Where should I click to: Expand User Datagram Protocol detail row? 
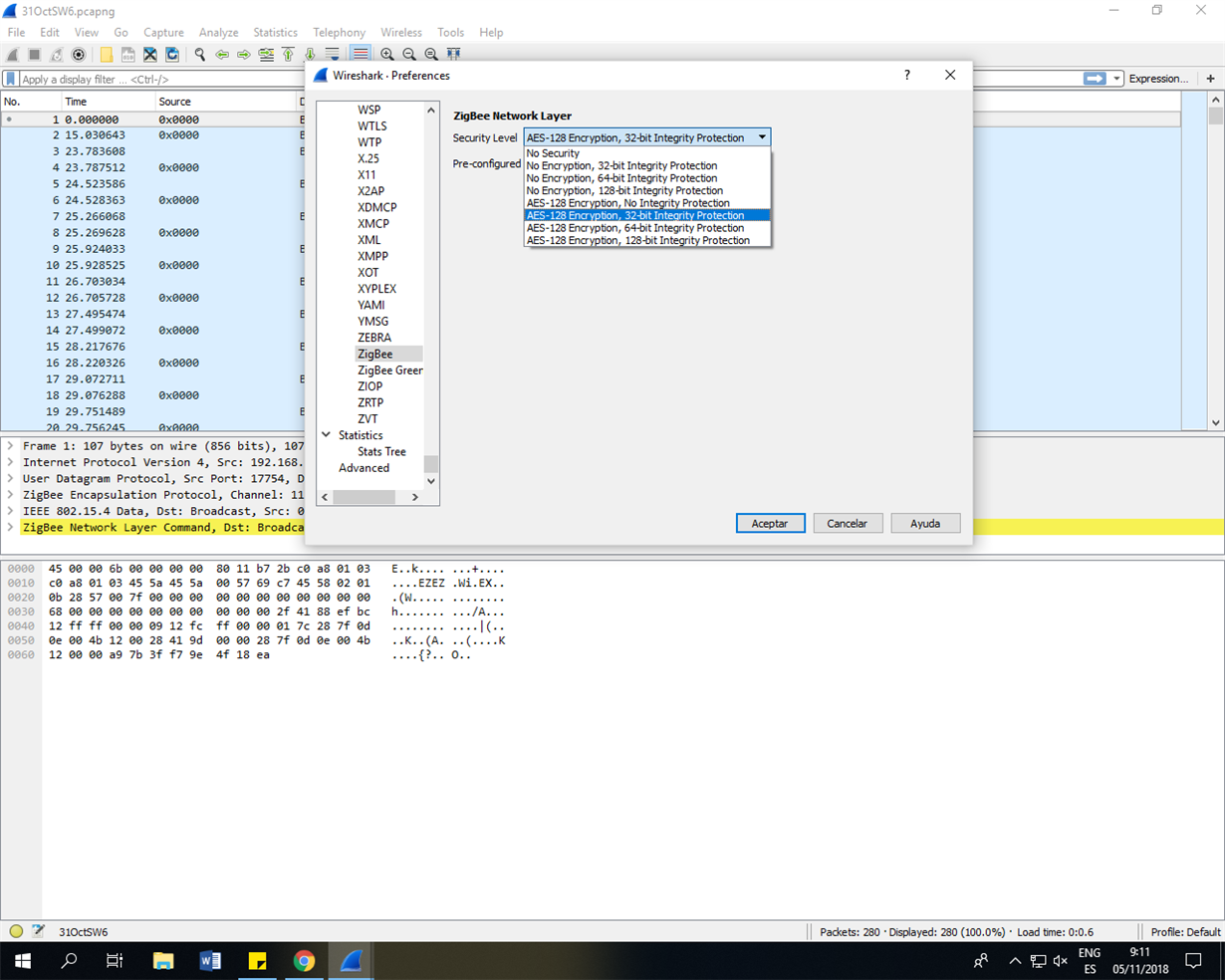click(10, 478)
